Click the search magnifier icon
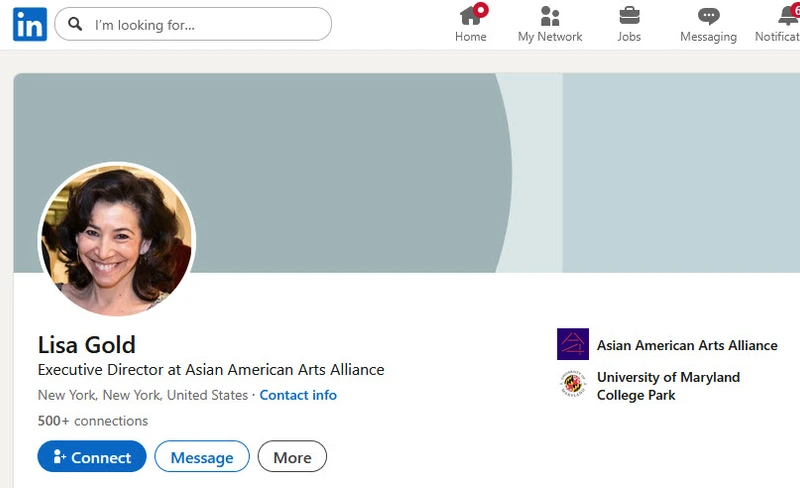 pyautogui.click(x=75, y=24)
